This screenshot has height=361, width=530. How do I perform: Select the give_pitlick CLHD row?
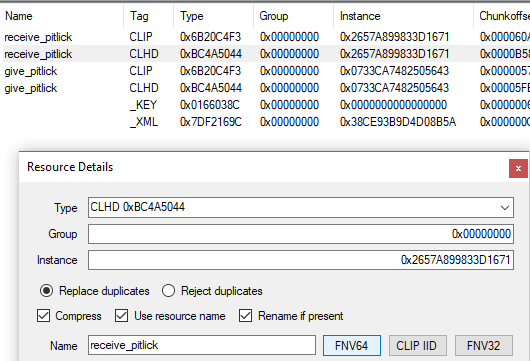pos(266,88)
